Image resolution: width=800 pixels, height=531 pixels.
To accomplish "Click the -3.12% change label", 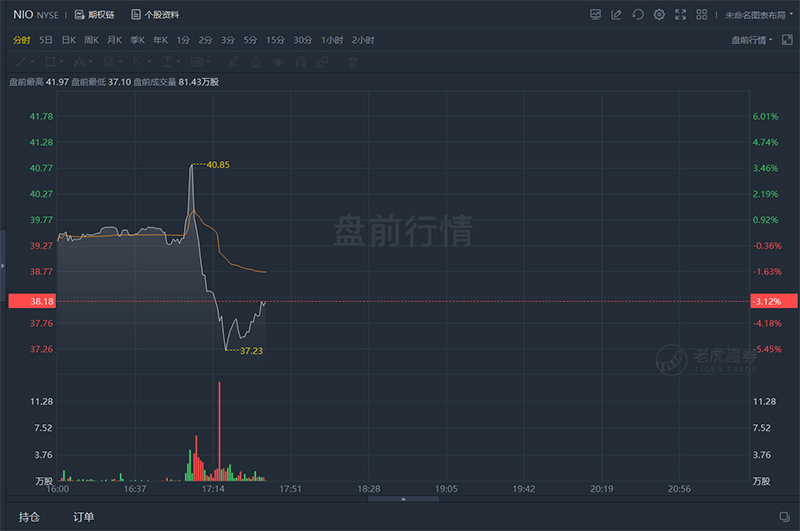I will click(773, 301).
